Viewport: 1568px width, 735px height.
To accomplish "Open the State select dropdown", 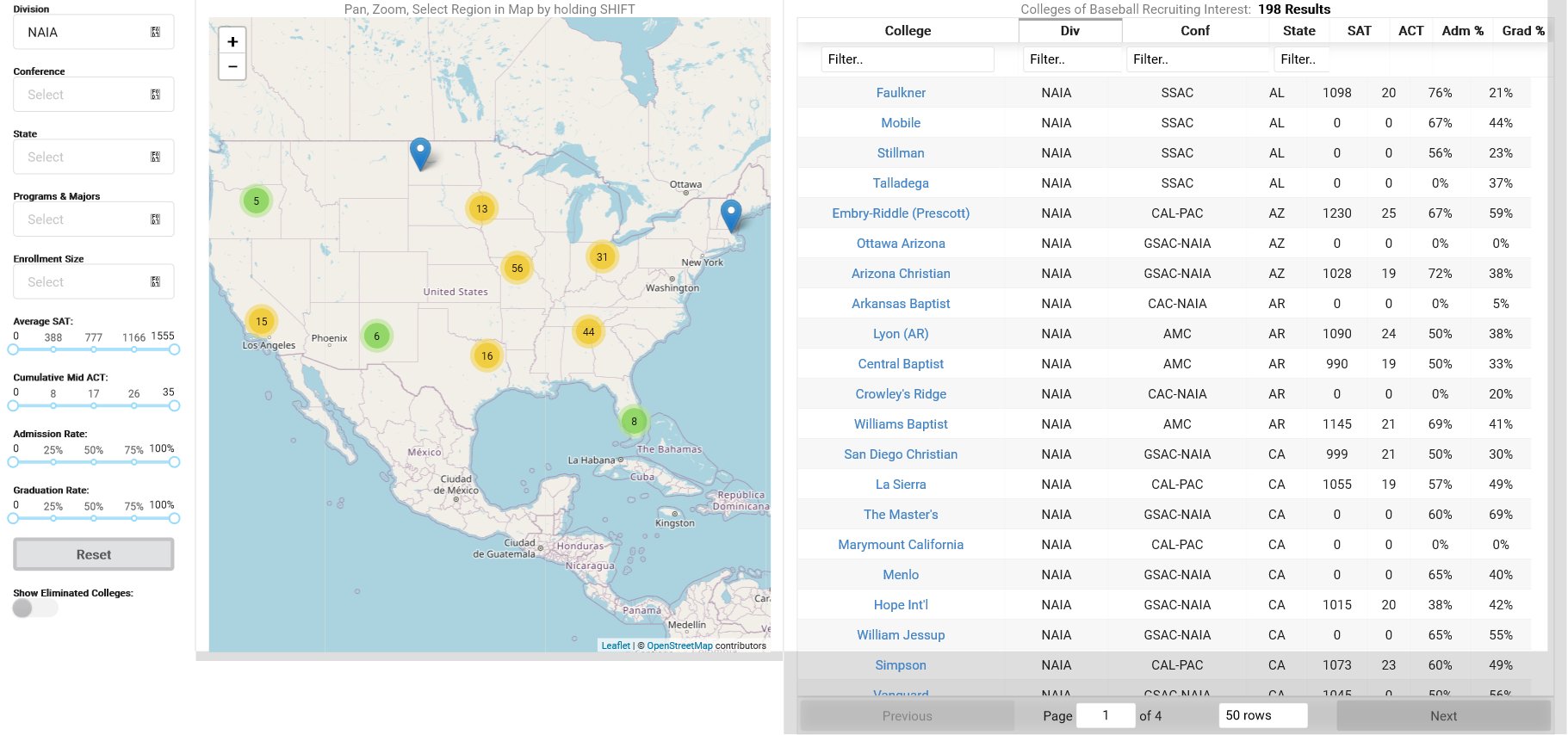I will click(x=94, y=157).
